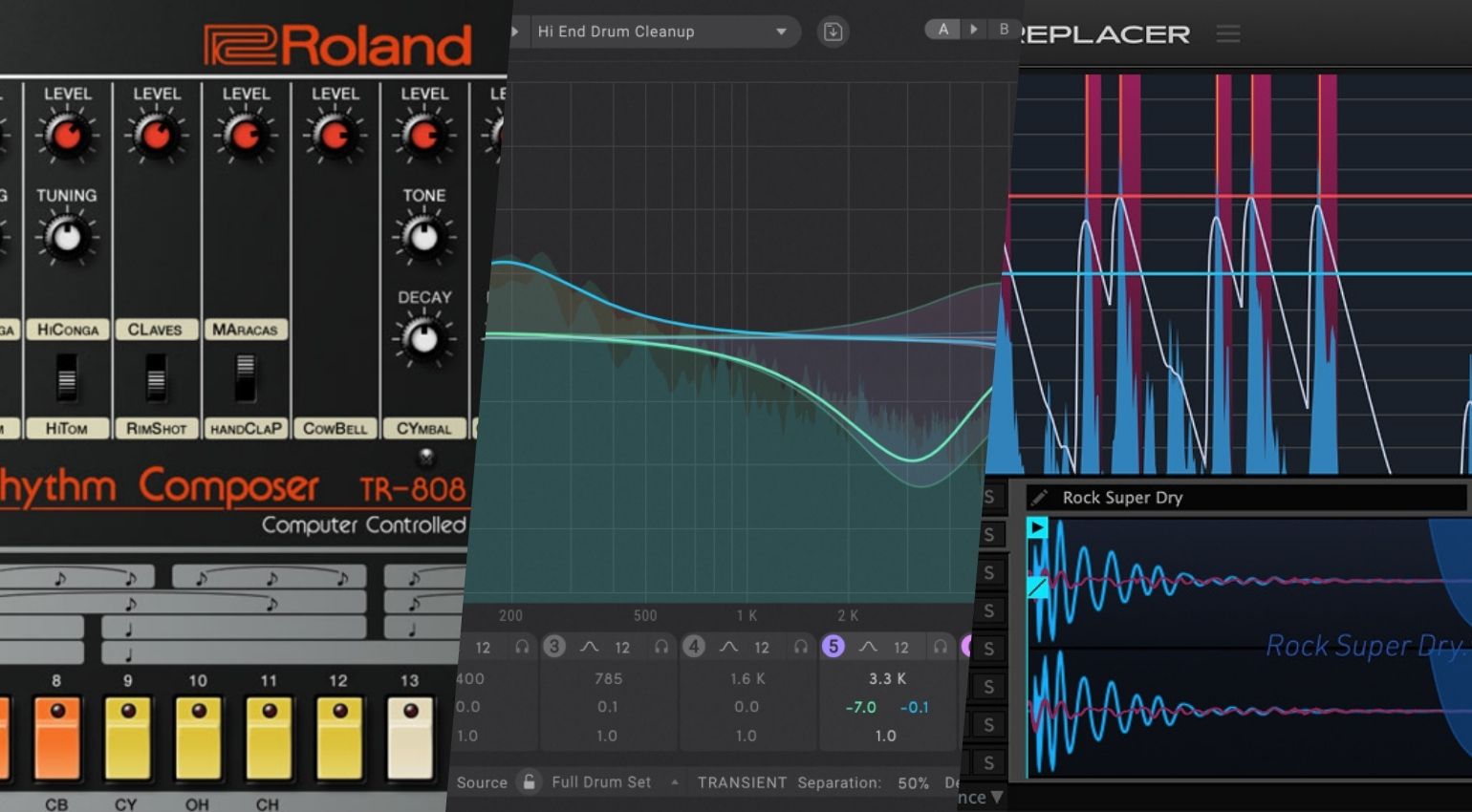Select the TRANSIENT mode label
This screenshot has width=1472, height=812.
coord(742,782)
